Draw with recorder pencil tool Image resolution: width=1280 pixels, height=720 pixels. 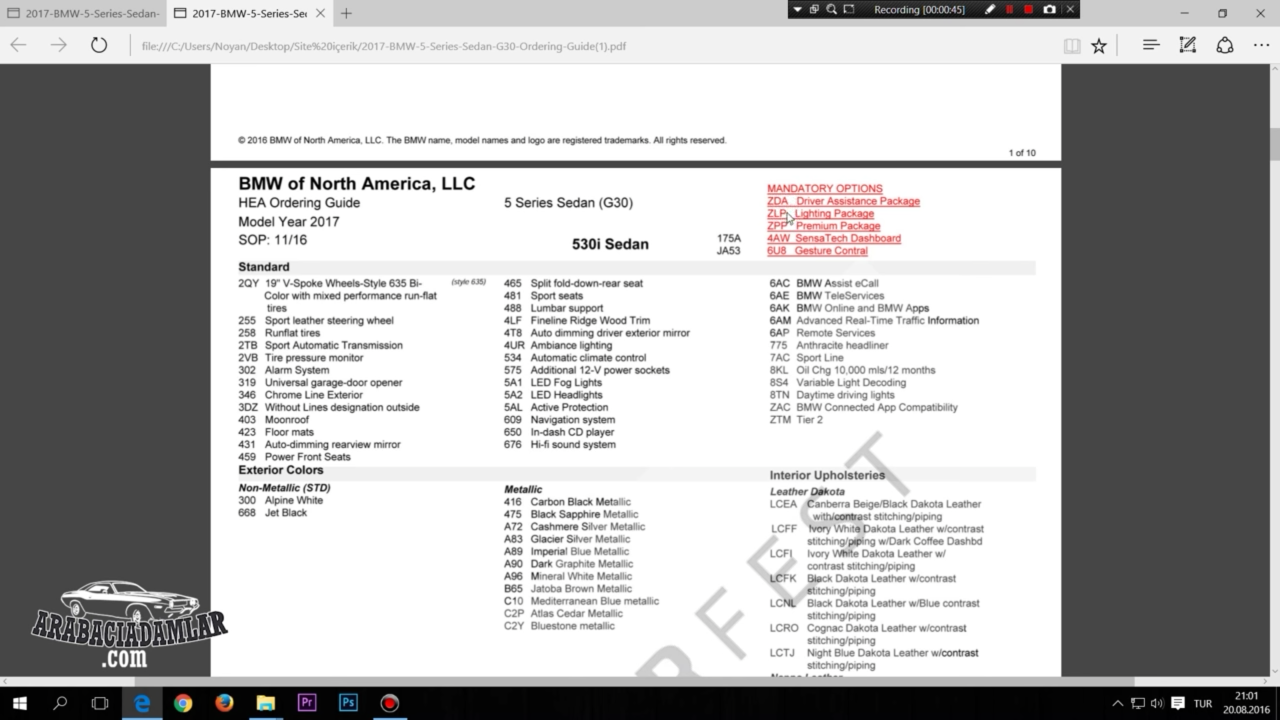pos(990,9)
